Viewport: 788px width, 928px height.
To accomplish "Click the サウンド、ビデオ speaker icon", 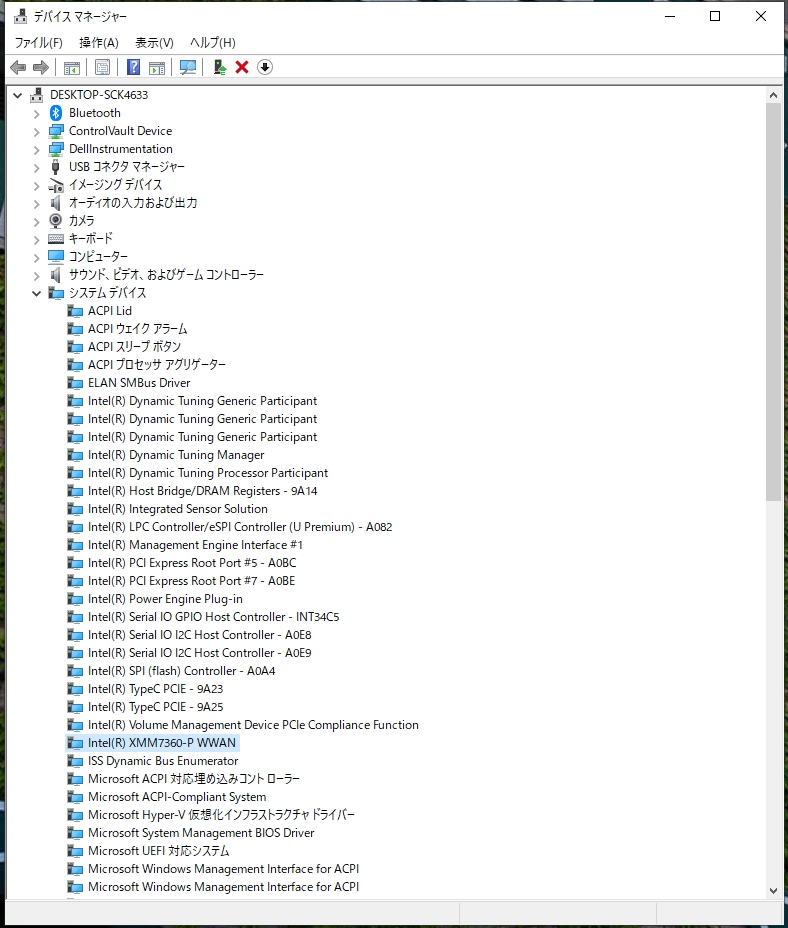I will 56,275.
